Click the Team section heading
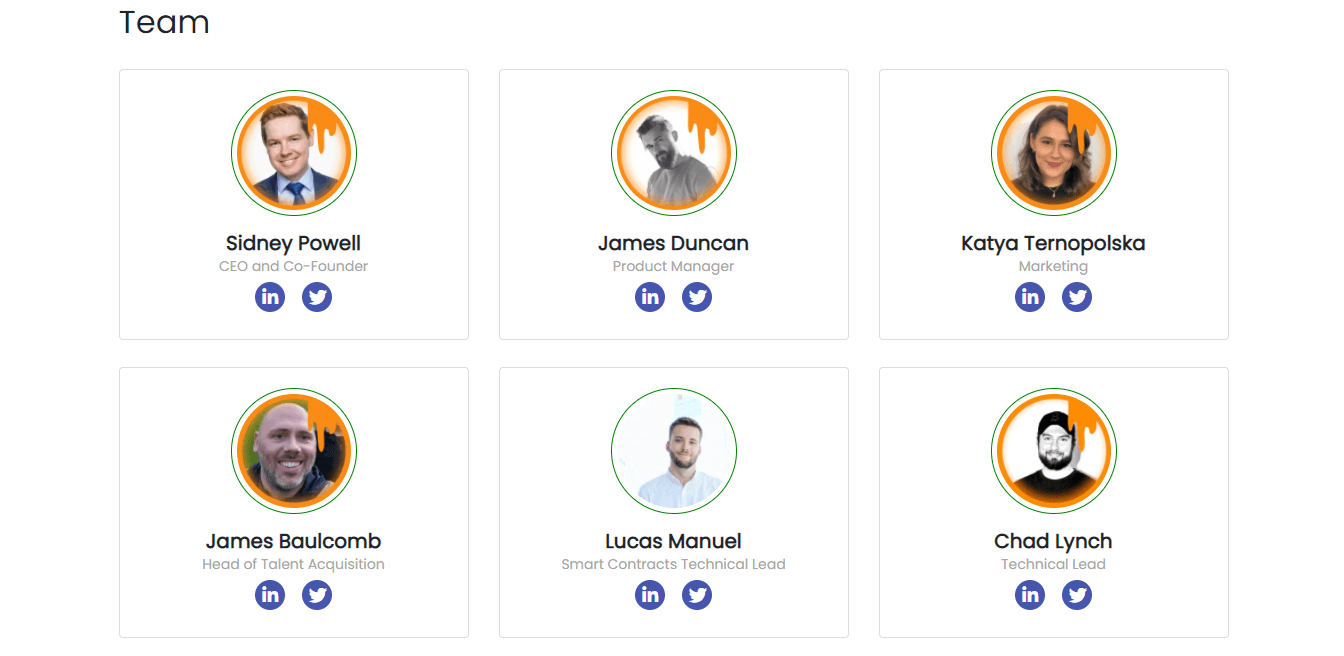The width and height of the screenshot is (1344, 656). [x=164, y=22]
